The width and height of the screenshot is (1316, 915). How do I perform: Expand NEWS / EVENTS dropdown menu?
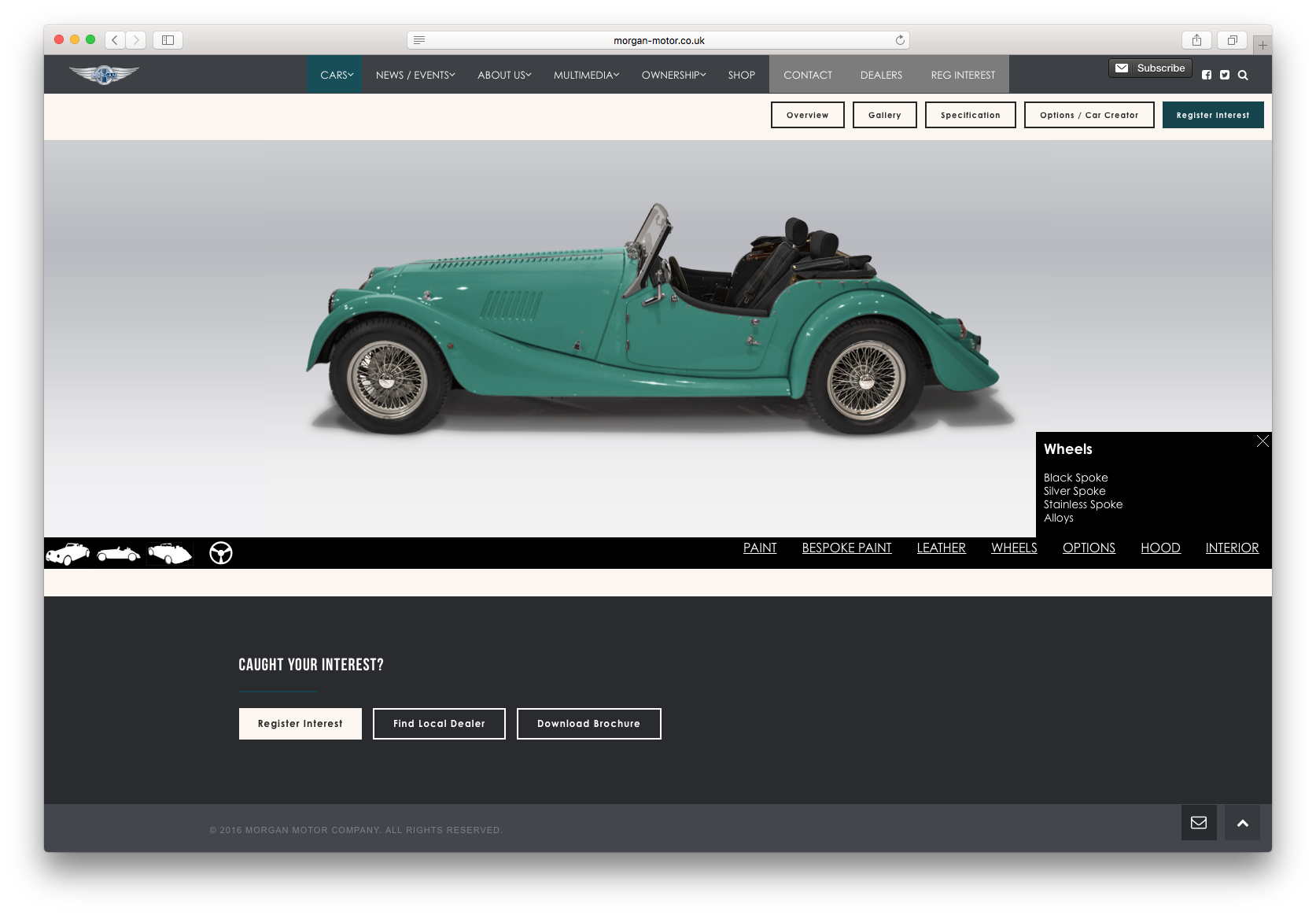pyautogui.click(x=415, y=75)
